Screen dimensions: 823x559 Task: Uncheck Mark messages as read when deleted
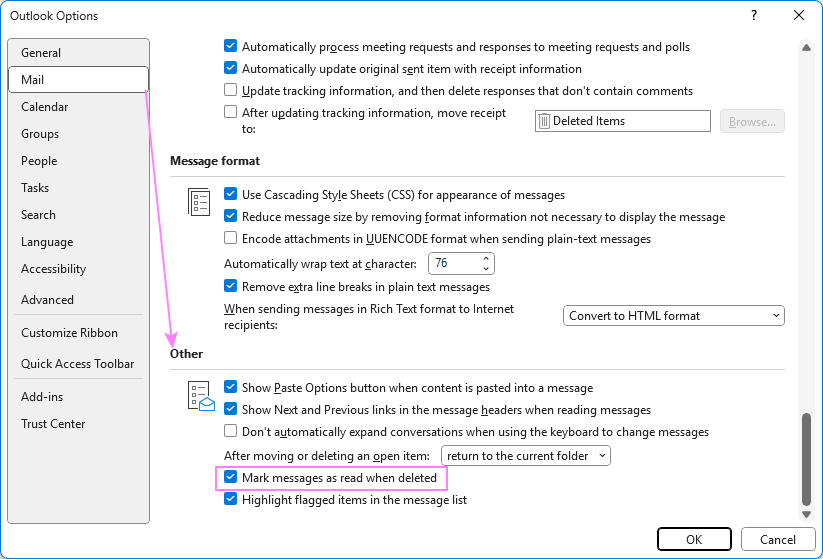point(231,478)
